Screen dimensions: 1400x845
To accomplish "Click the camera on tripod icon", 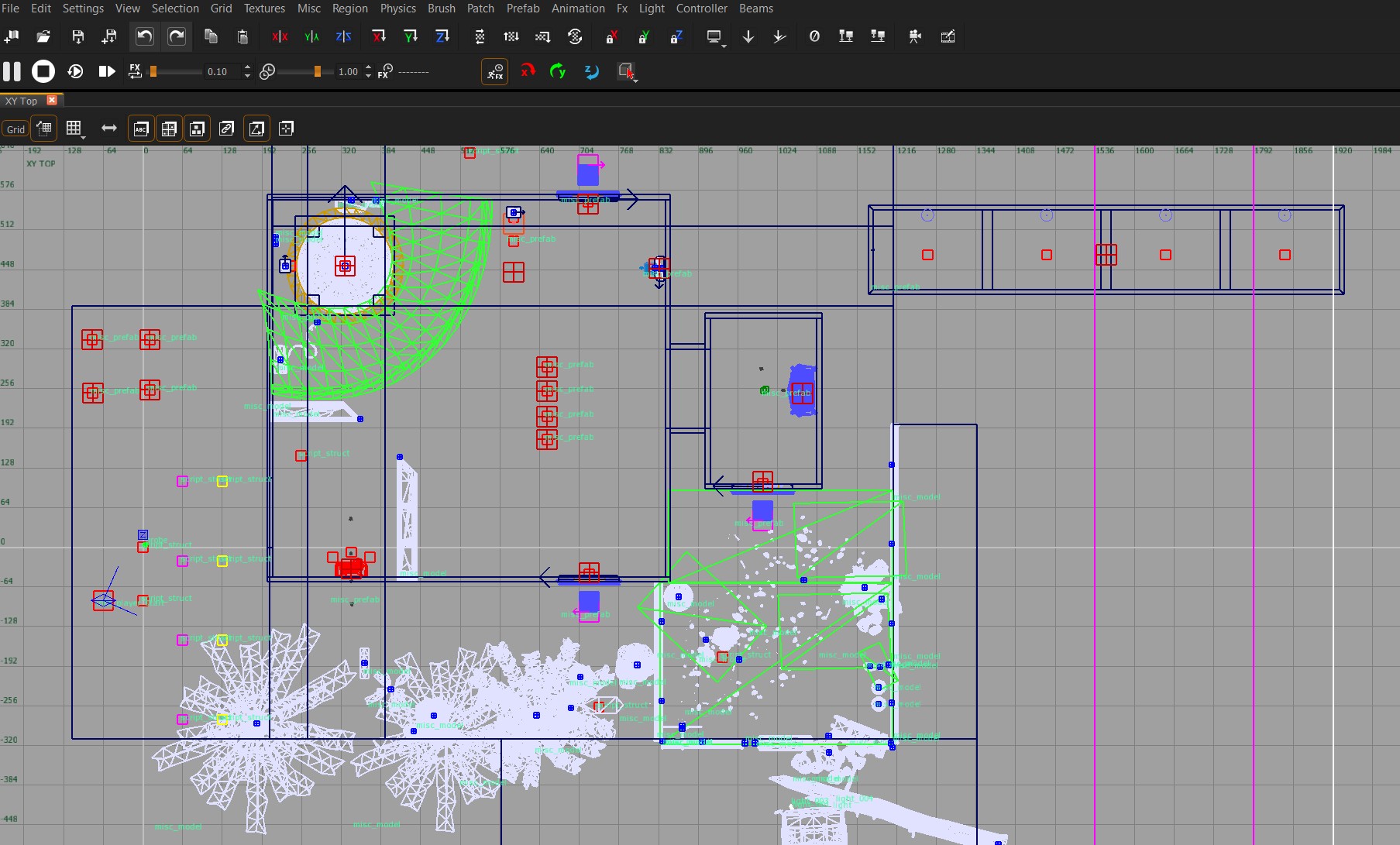I will [915, 36].
